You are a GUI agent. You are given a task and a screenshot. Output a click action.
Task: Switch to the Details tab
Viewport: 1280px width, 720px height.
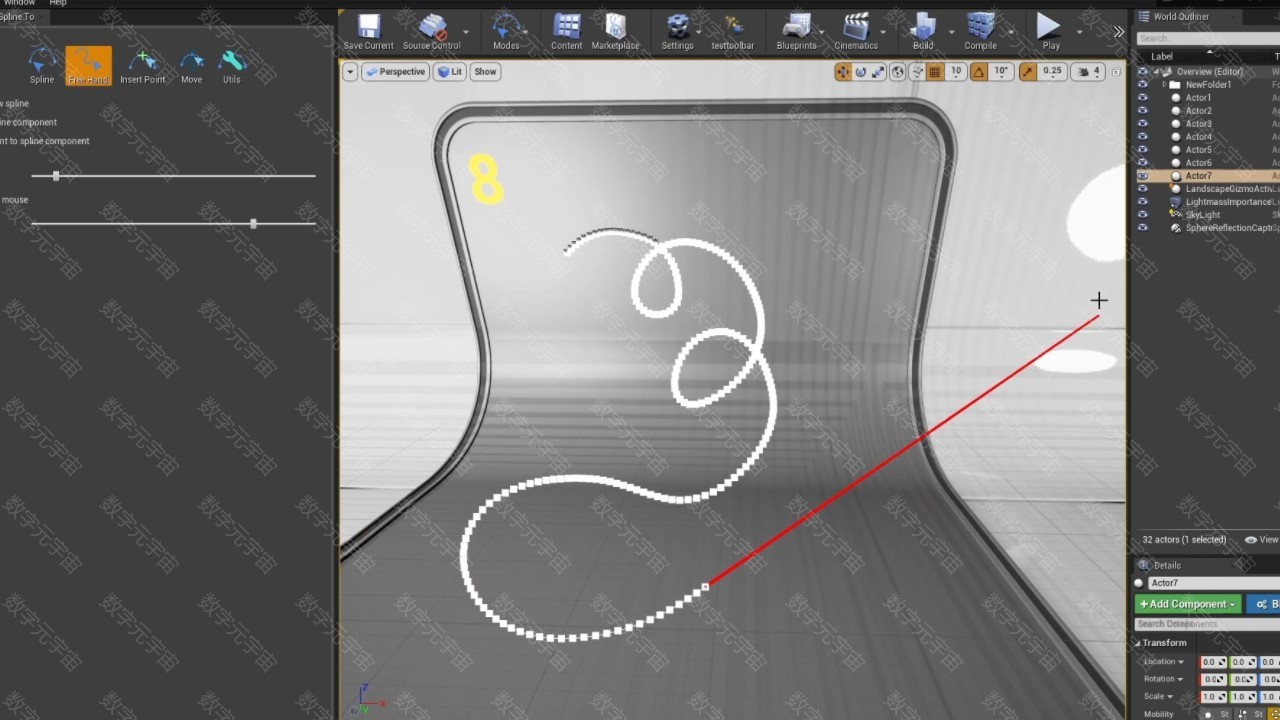coord(1166,566)
